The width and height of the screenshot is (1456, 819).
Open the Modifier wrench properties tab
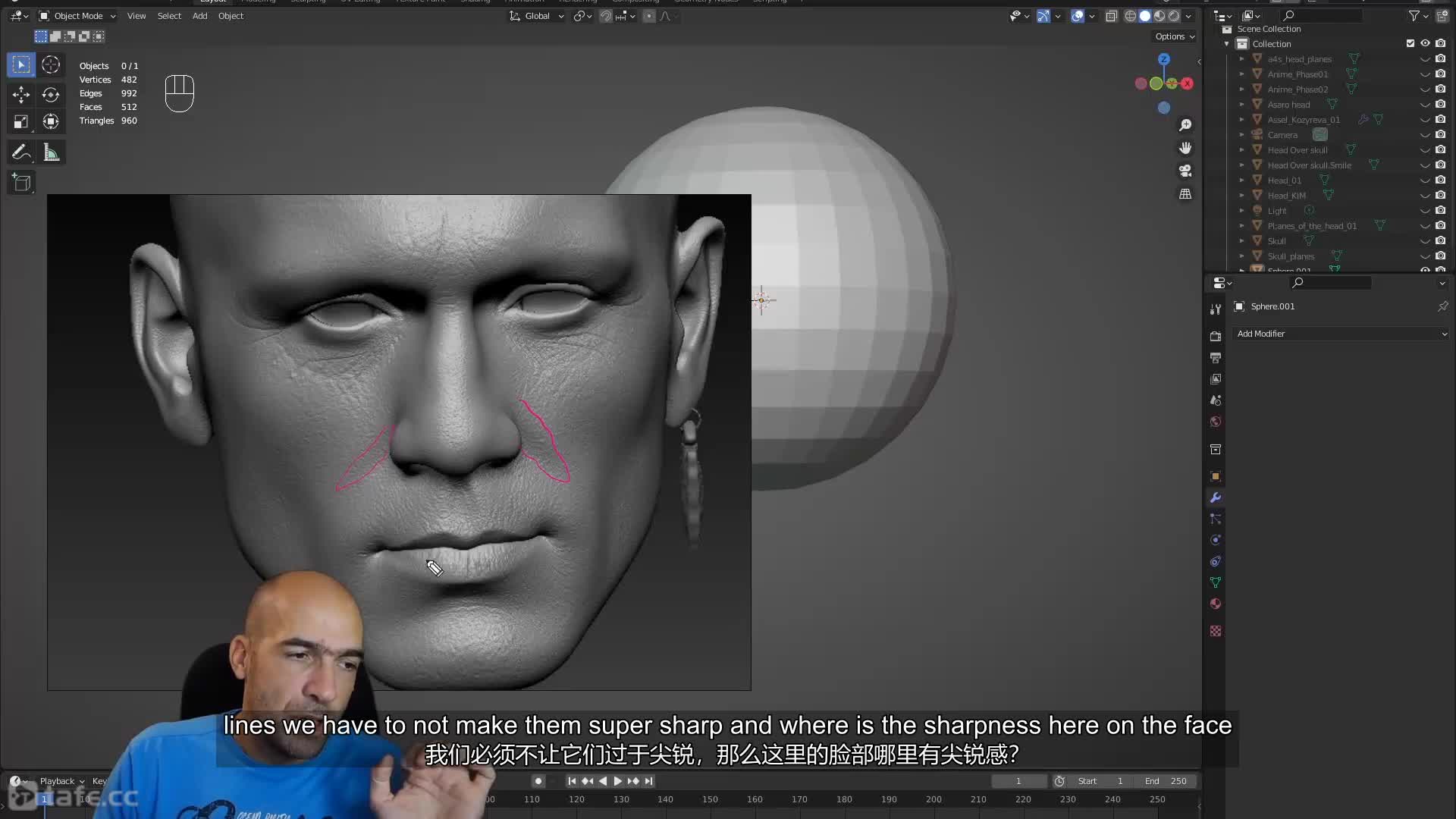(x=1216, y=497)
